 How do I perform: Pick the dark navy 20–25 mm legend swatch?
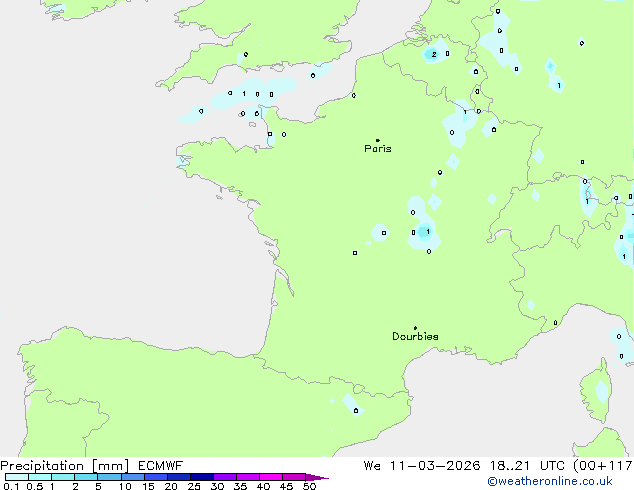click(179, 477)
